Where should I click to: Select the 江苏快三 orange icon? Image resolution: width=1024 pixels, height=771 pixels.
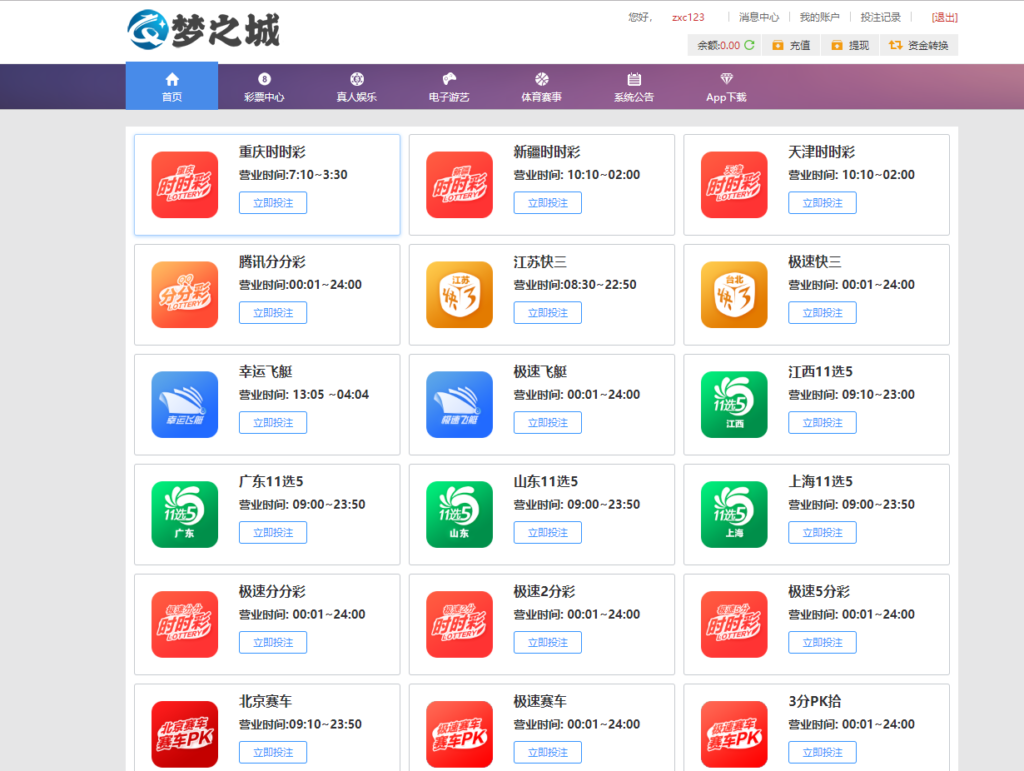[459, 294]
